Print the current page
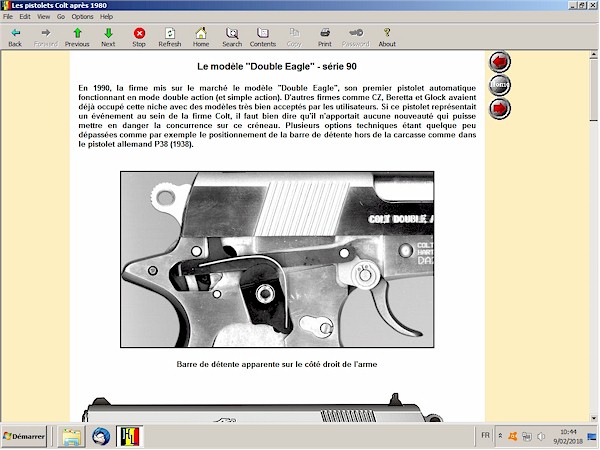The width and height of the screenshot is (600, 450). (x=325, y=37)
